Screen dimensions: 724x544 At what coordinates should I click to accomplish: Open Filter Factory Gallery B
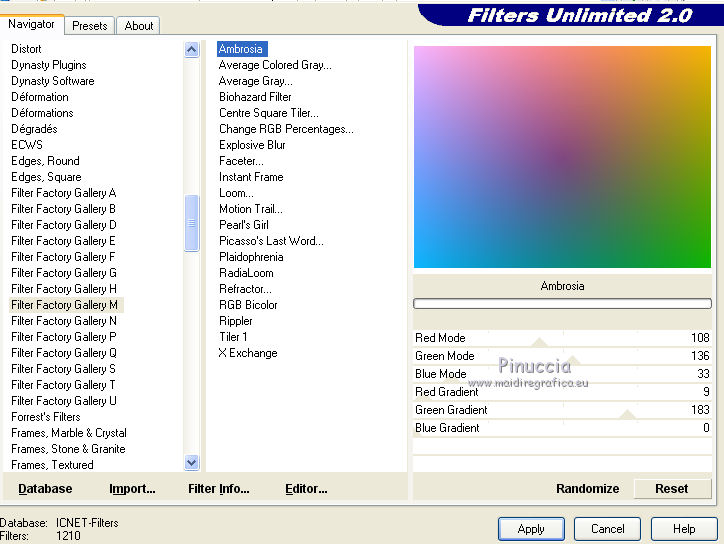pyautogui.click(x=63, y=209)
